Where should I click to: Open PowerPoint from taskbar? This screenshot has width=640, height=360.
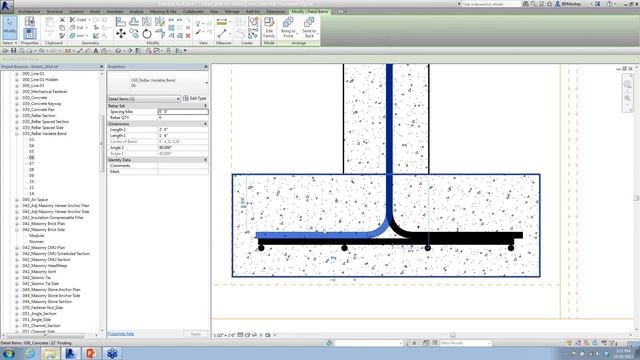[91, 353]
